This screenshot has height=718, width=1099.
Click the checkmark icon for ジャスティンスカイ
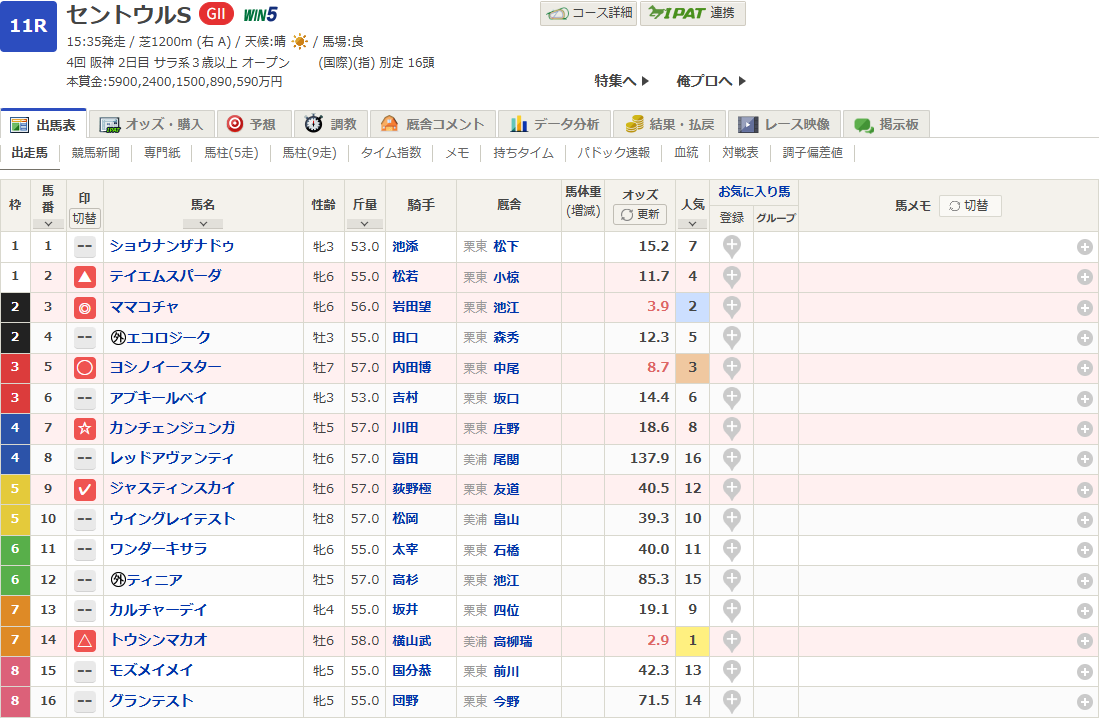[x=85, y=489]
